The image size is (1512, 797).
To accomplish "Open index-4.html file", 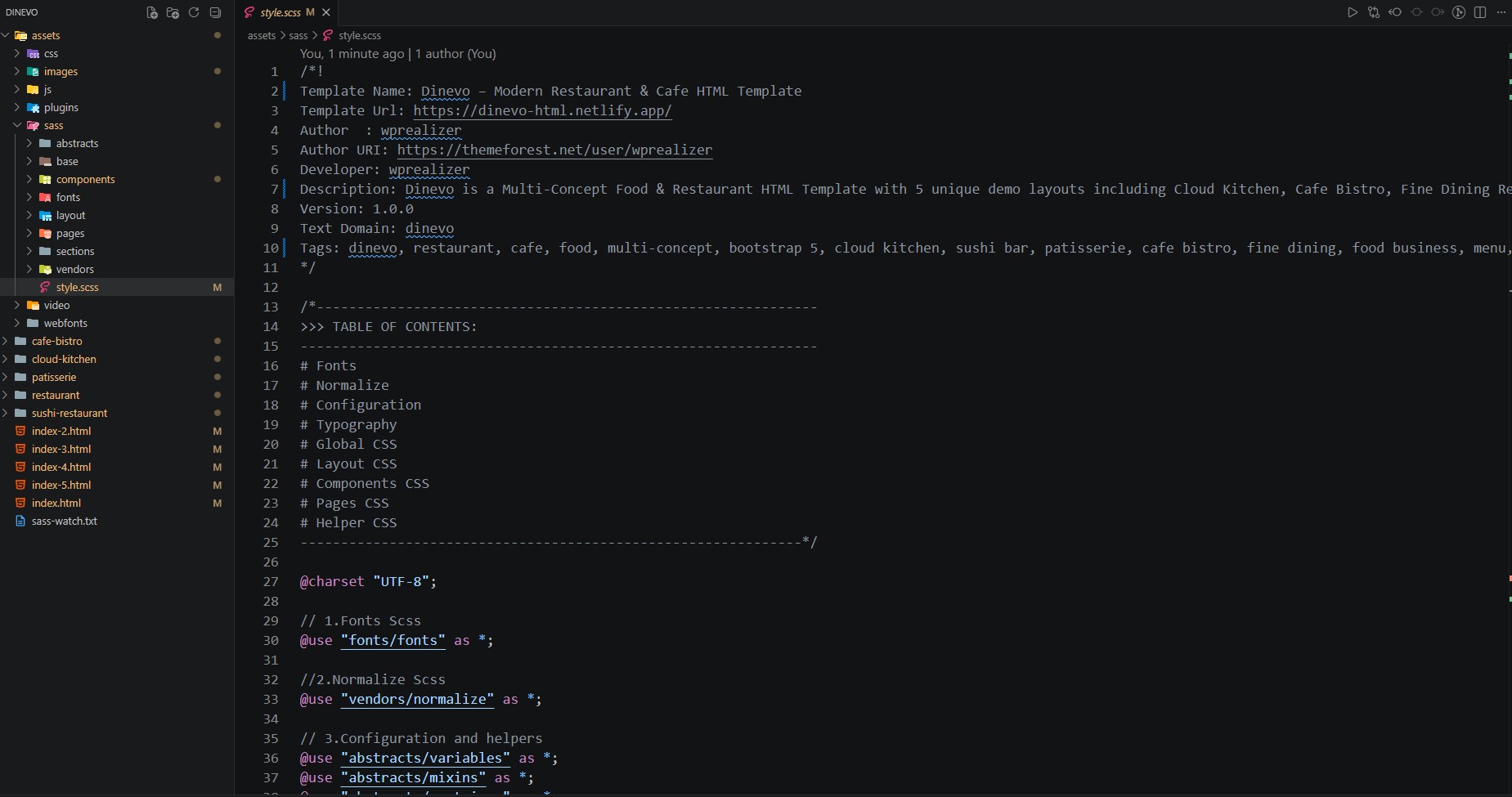I will [x=117, y=467].
